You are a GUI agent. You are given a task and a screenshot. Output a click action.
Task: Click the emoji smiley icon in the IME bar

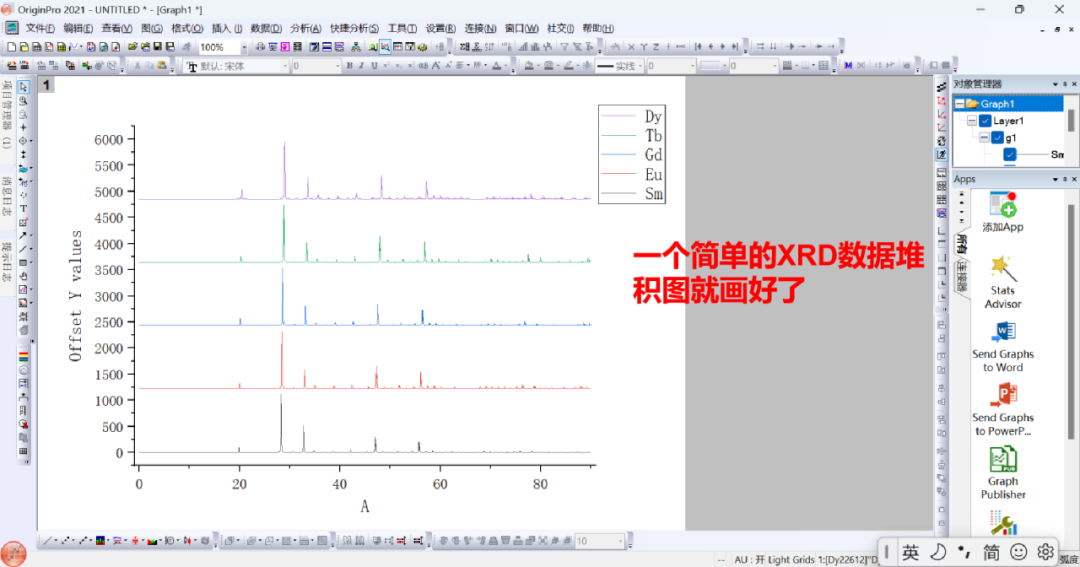(1018, 552)
